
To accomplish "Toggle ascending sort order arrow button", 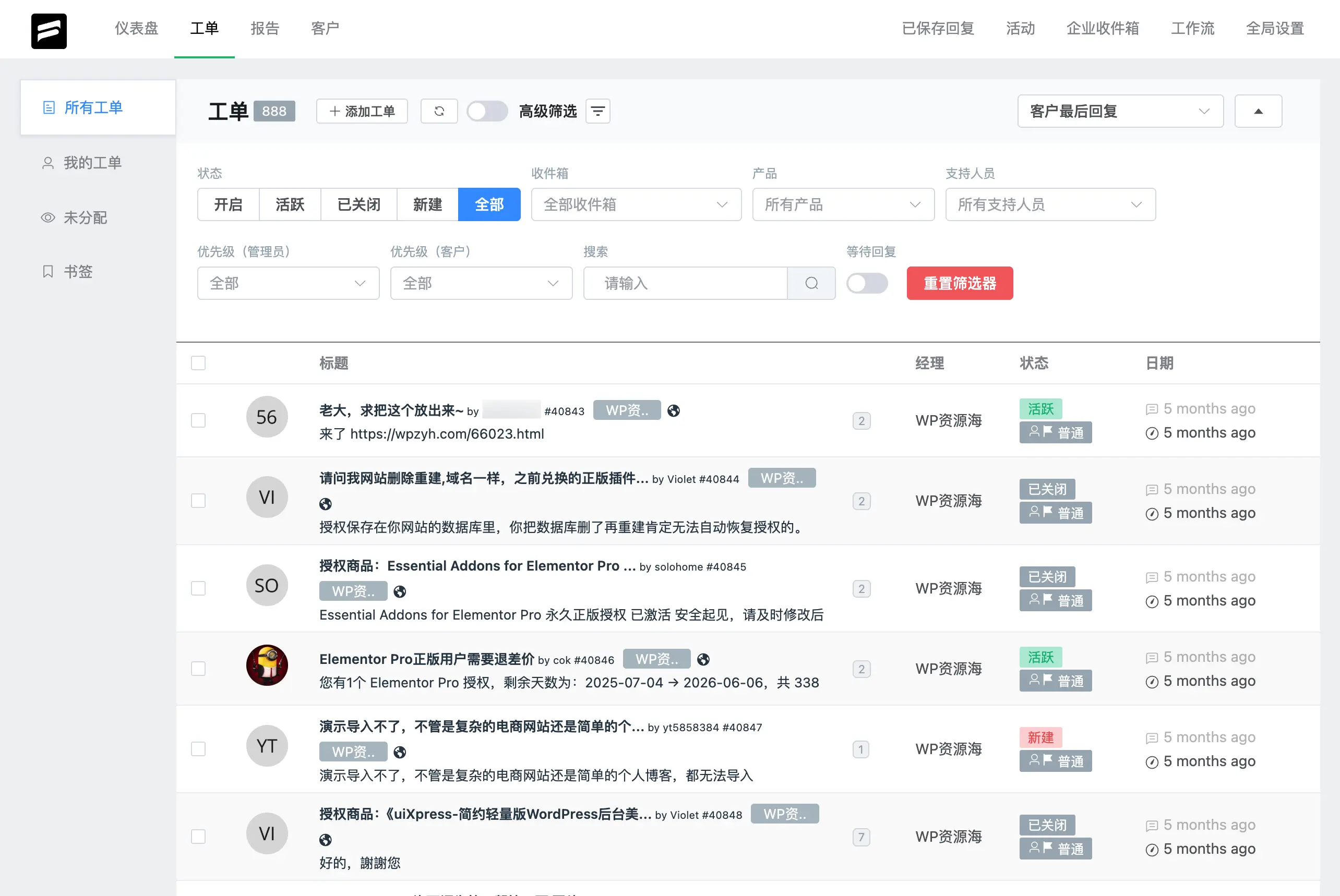I will click(1258, 111).
